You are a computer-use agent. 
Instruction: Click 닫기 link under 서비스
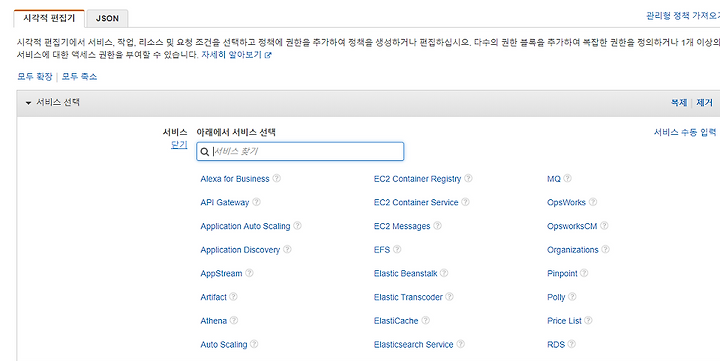[x=179, y=145]
